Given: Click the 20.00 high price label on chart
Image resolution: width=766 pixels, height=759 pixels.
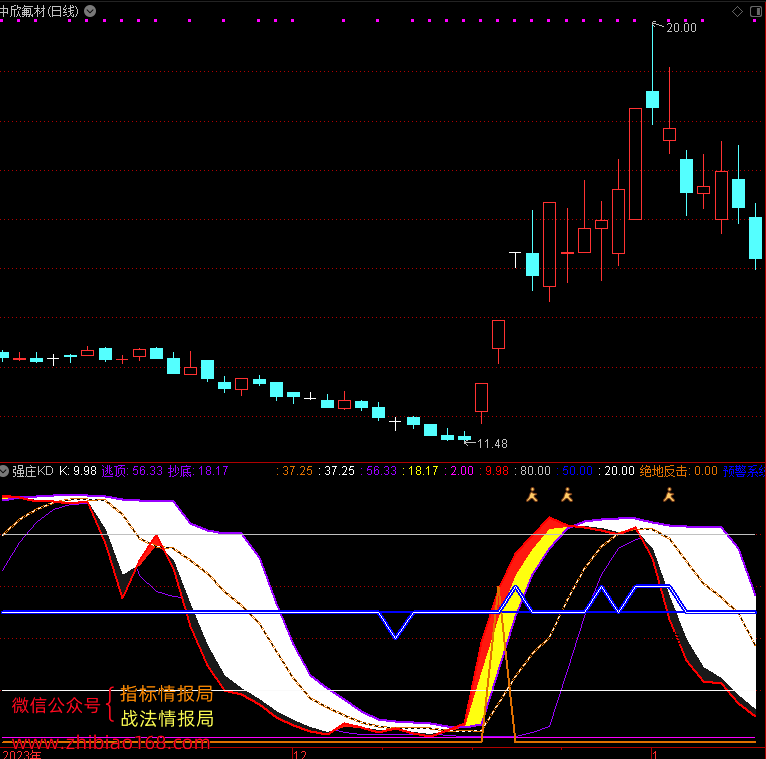Looking at the screenshot, I should point(681,28).
